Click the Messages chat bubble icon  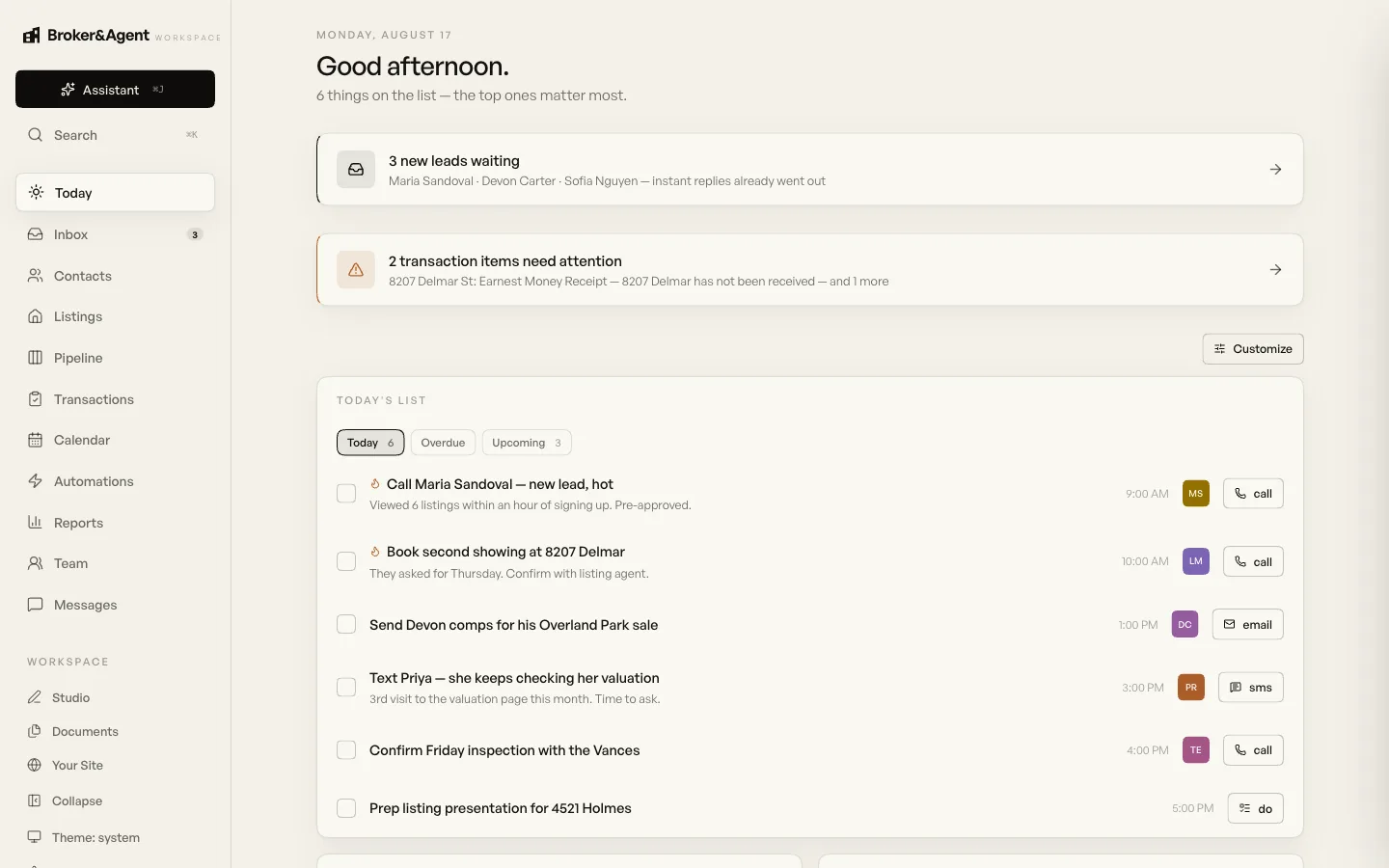[36, 605]
